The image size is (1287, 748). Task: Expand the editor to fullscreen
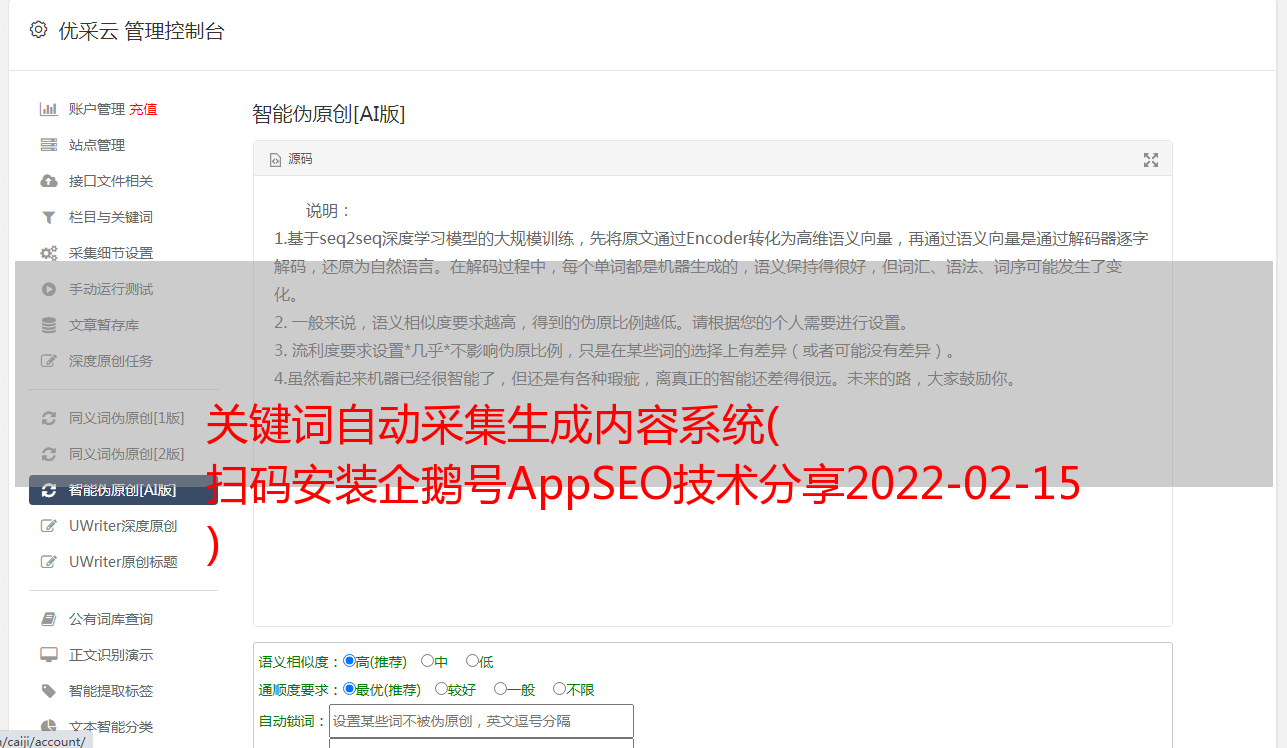pos(1151,160)
